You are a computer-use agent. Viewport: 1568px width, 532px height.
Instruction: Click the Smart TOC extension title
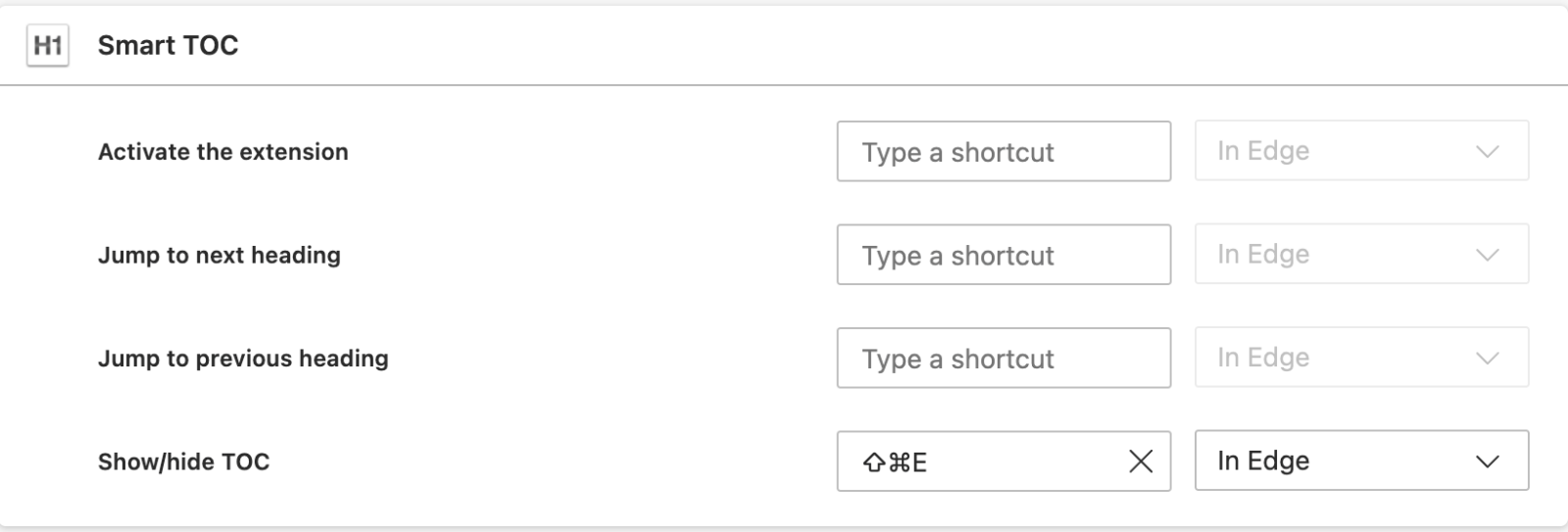click(168, 45)
